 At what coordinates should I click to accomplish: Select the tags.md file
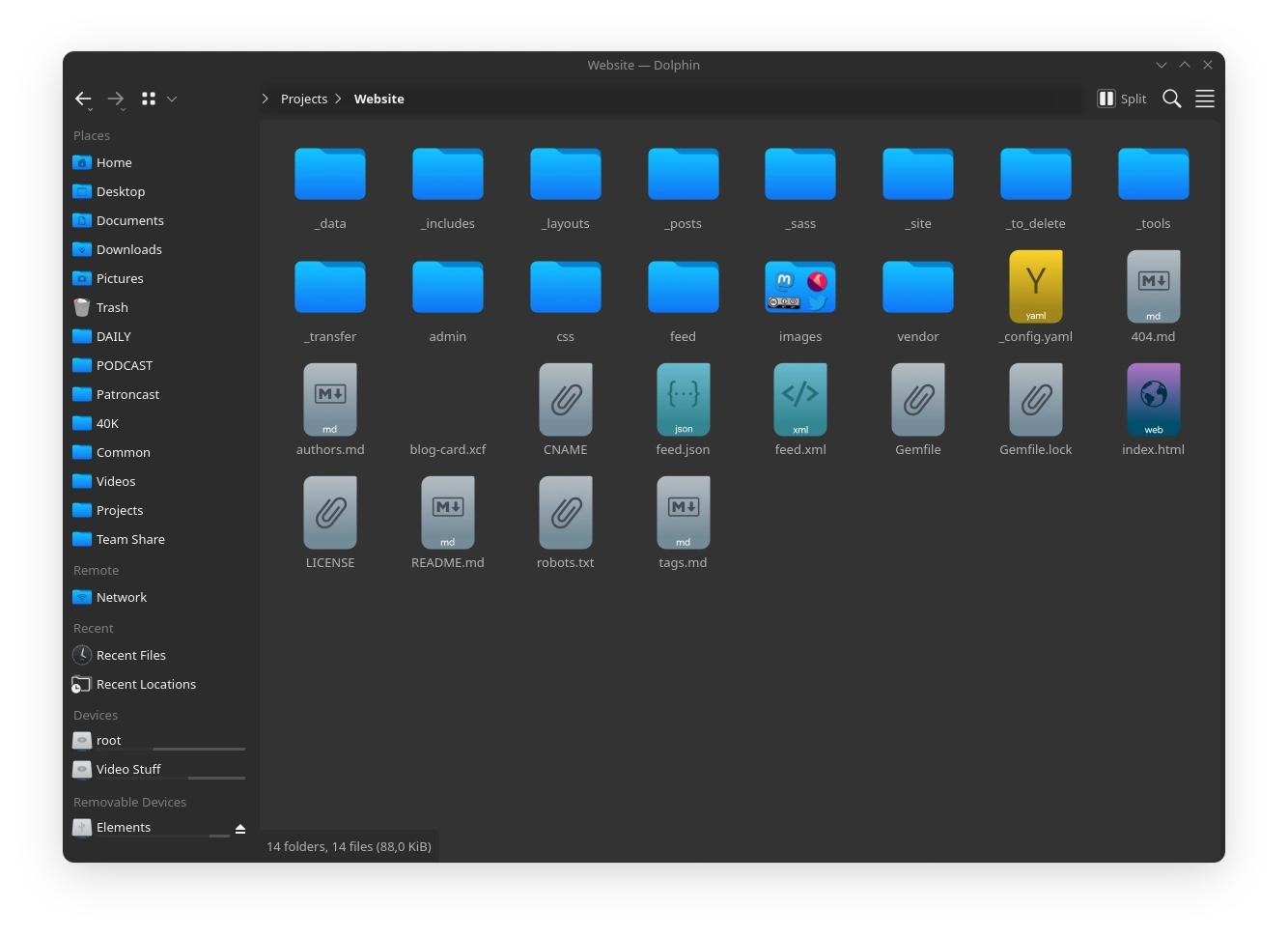point(684,525)
